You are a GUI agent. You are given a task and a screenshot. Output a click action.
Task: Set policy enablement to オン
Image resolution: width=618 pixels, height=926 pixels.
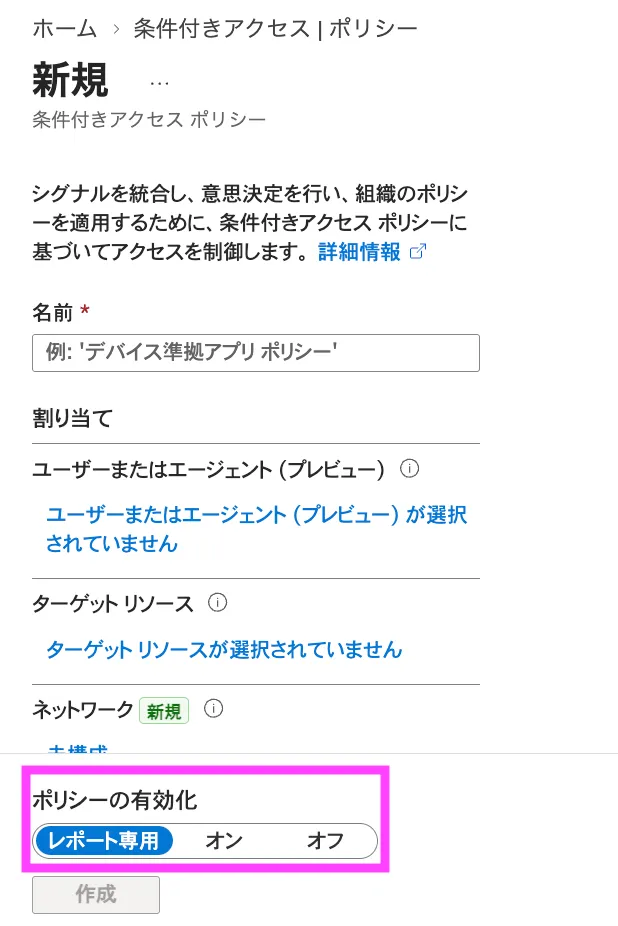[x=224, y=841]
